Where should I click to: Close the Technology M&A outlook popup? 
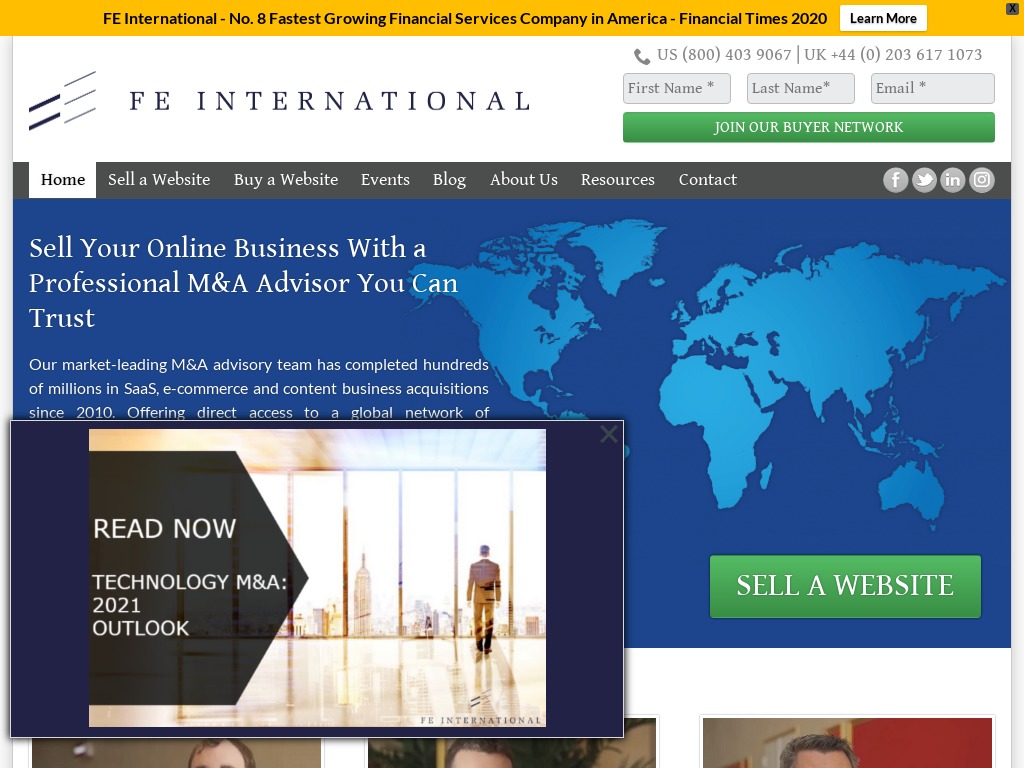609,434
